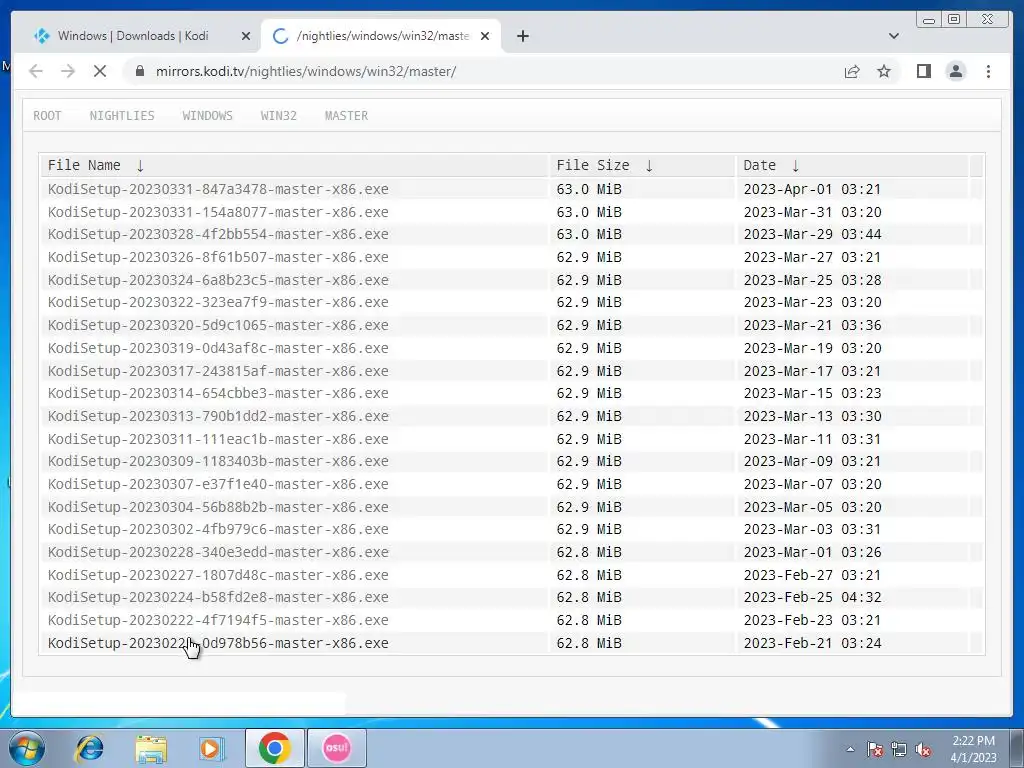The width and height of the screenshot is (1024, 768).
Task: Close the Kodi Downloads tab
Action: (246, 36)
